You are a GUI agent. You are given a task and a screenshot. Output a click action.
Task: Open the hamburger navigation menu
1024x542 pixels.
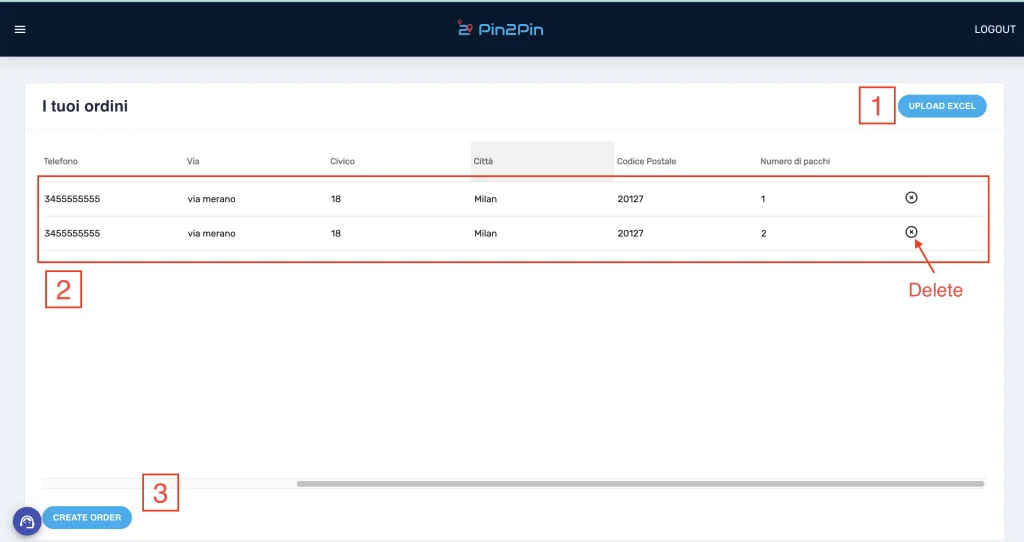coord(20,29)
